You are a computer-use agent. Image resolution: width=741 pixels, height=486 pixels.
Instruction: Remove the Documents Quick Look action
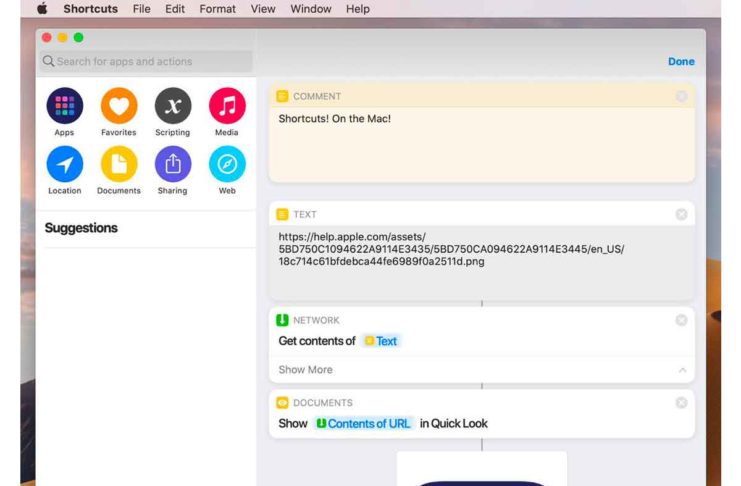point(681,403)
